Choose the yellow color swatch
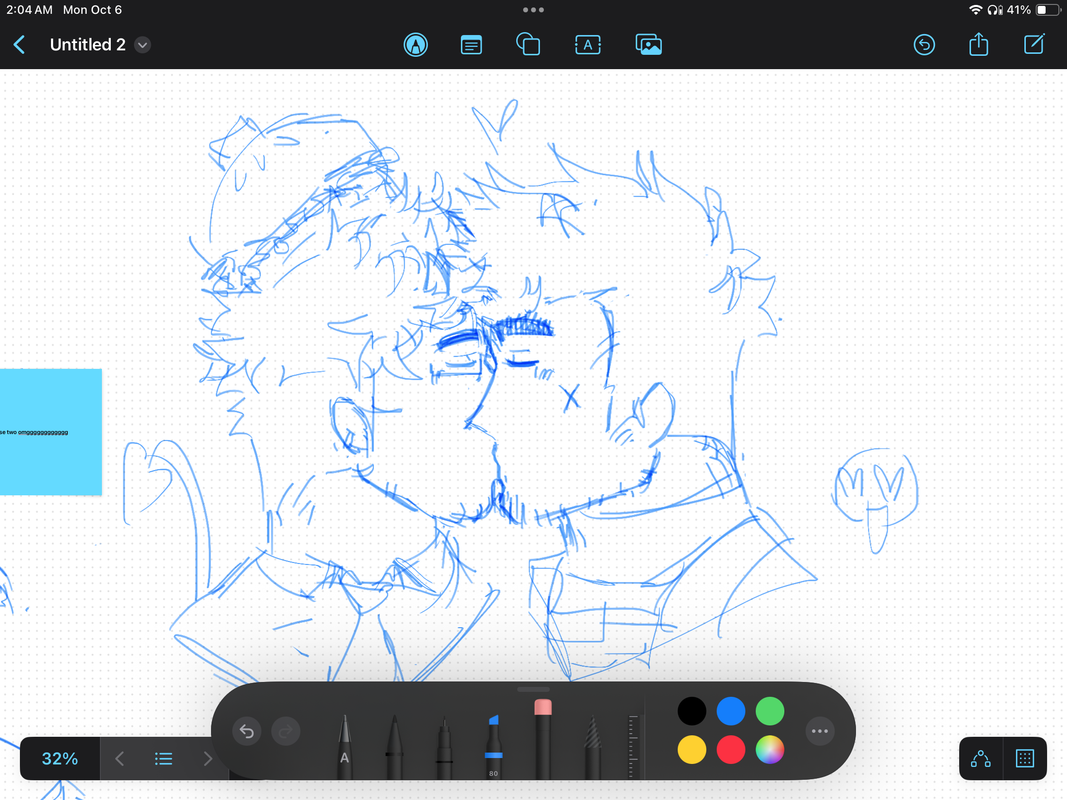1067x800 pixels. [x=692, y=750]
